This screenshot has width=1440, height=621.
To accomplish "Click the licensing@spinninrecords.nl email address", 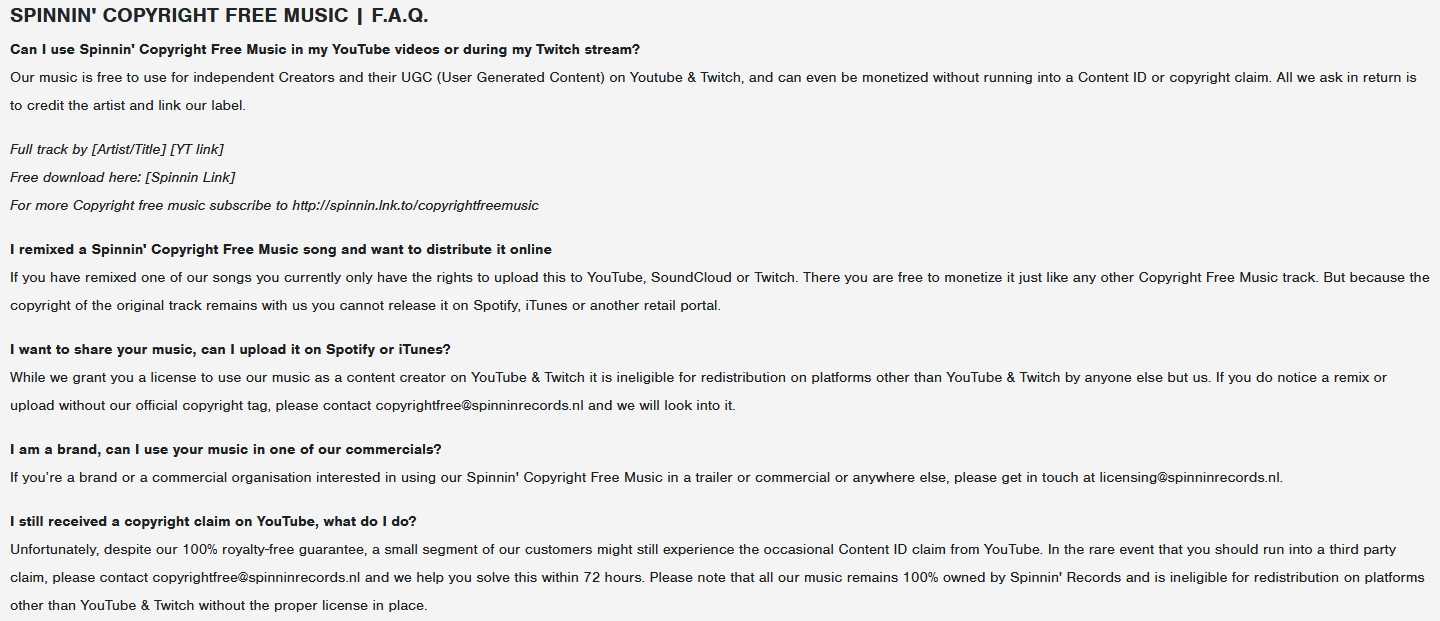I will (x=1189, y=477).
